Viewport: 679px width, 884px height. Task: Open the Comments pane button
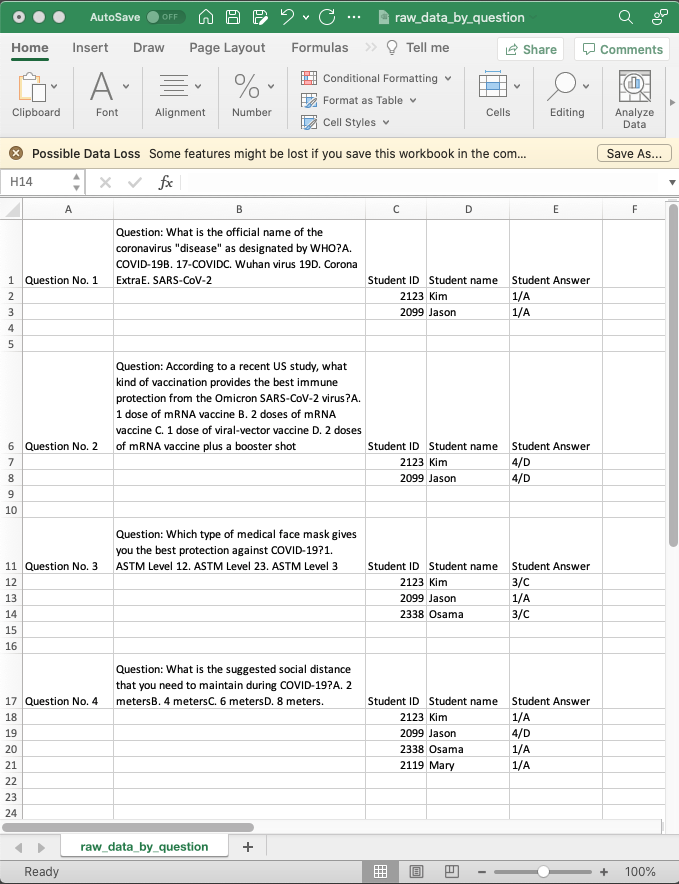click(x=623, y=50)
